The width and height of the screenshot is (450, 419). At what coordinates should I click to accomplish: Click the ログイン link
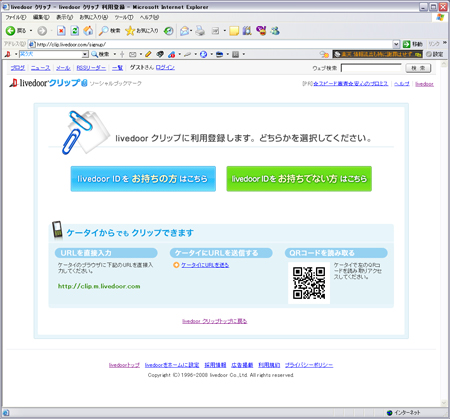(165, 67)
